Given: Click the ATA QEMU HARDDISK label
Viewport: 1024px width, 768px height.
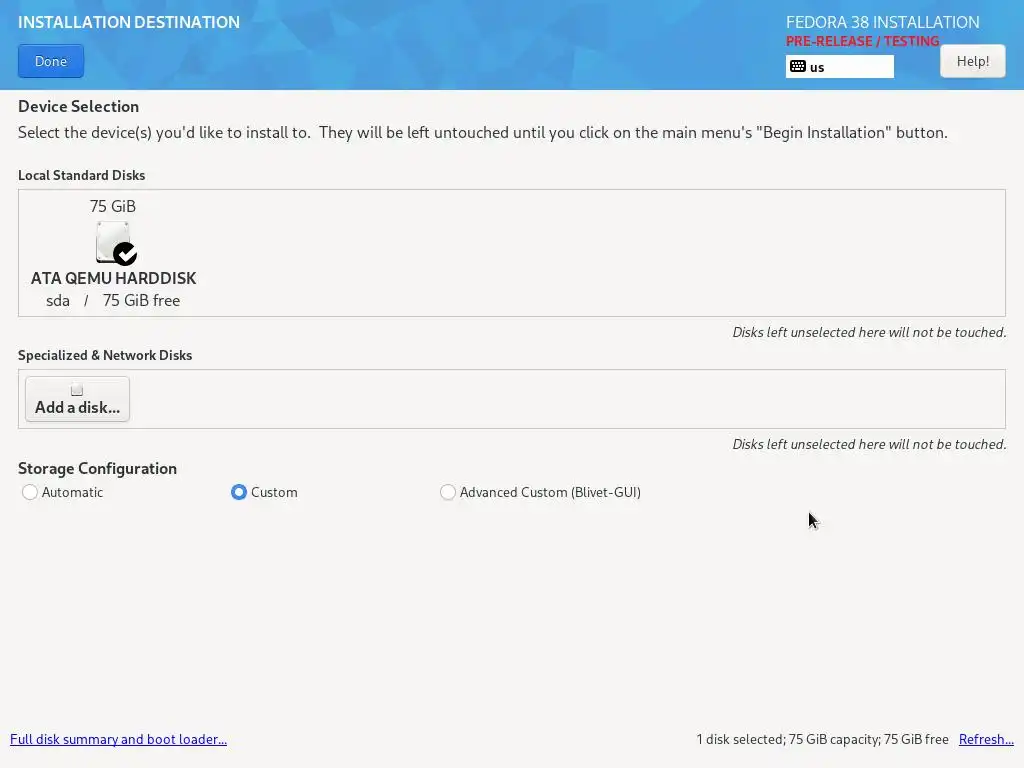Looking at the screenshot, I should pos(114,278).
